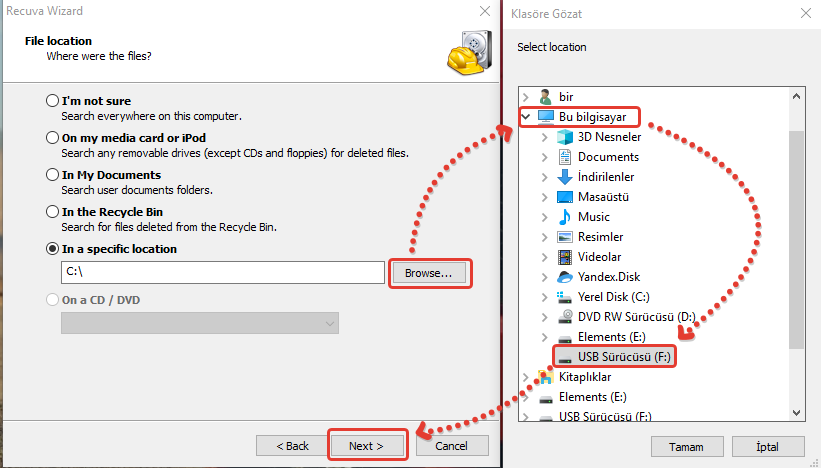Click the Music note icon
This screenshot has height=468, width=821.
[x=564, y=217]
